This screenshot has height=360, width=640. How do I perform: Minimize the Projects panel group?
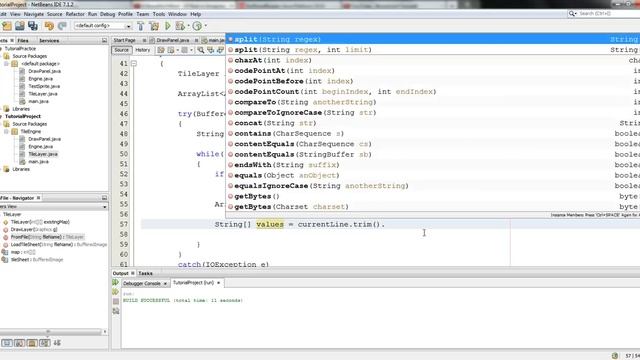[x=104, y=40]
